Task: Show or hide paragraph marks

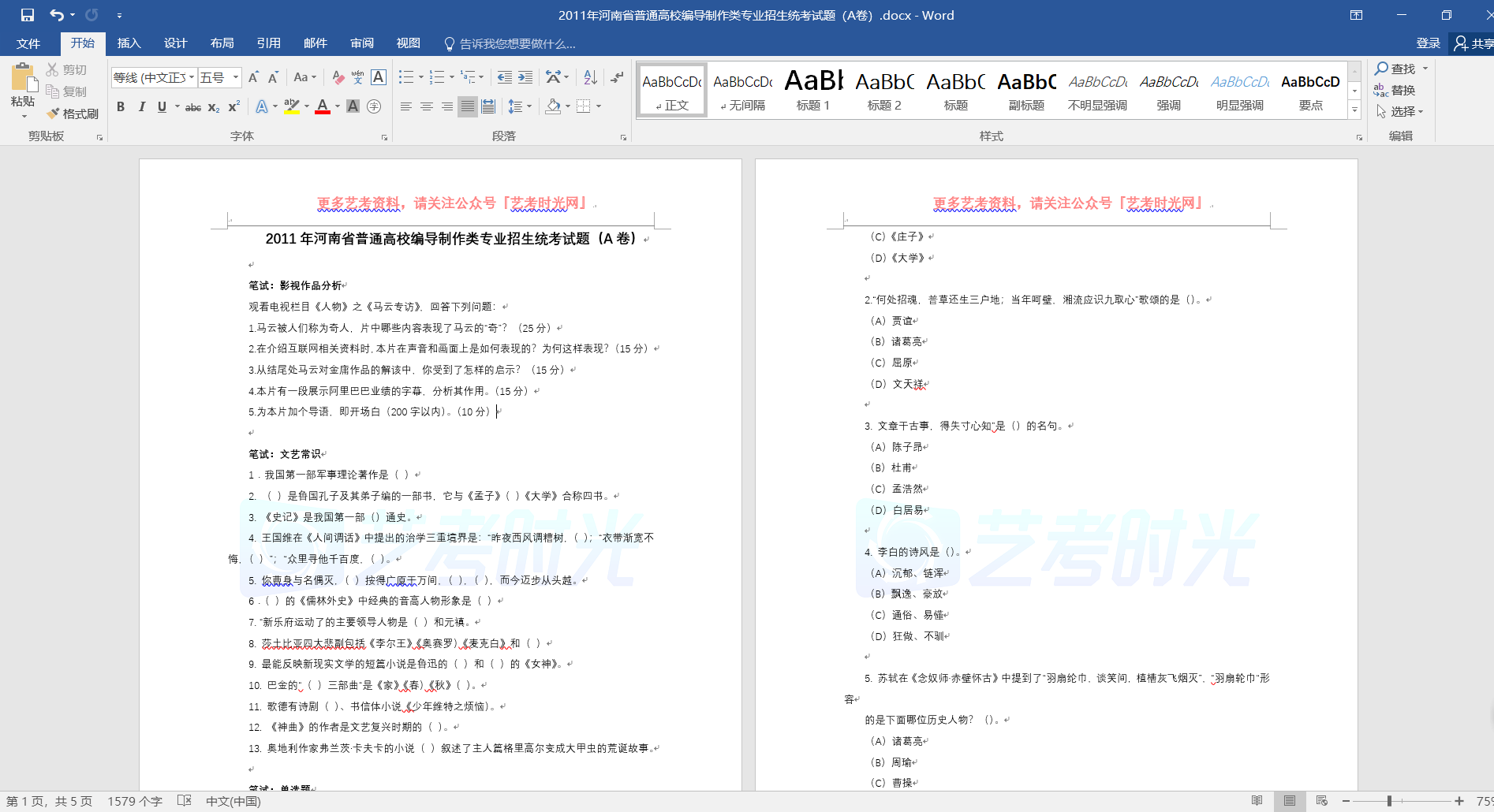Action: [x=617, y=77]
